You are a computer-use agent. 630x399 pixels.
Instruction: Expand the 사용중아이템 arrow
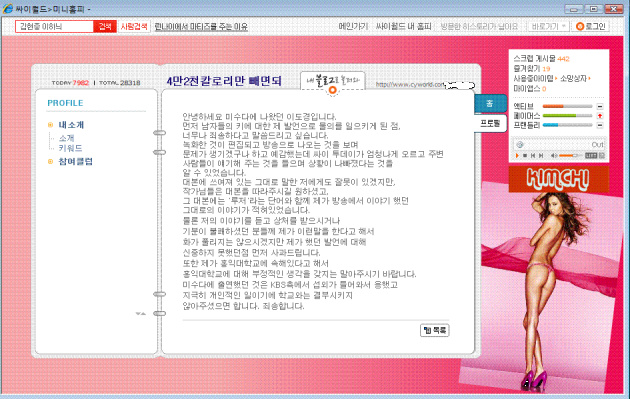[x=556, y=79]
